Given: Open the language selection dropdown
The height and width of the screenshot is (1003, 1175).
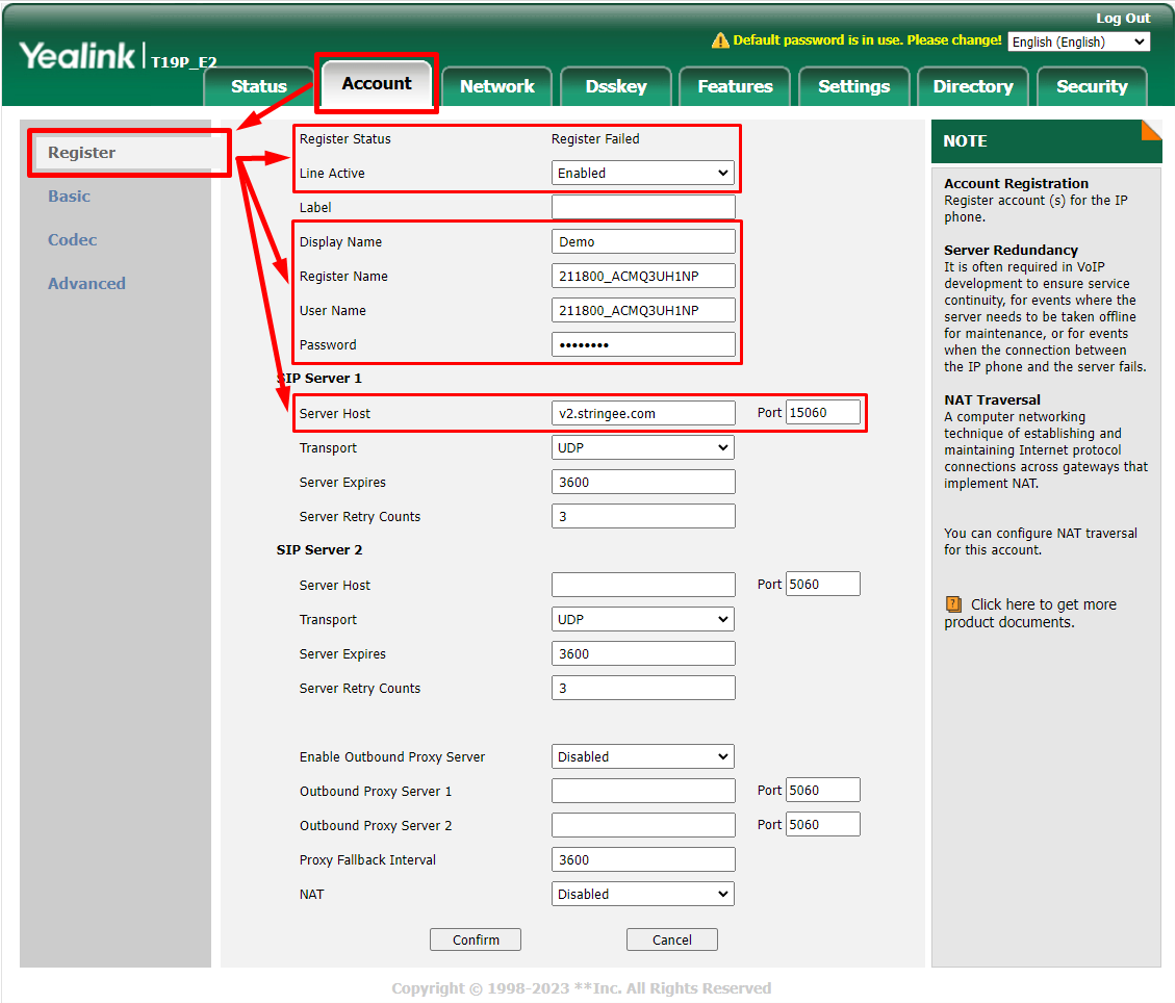Looking at the screenshot, I should click(x=1078, y=42).
